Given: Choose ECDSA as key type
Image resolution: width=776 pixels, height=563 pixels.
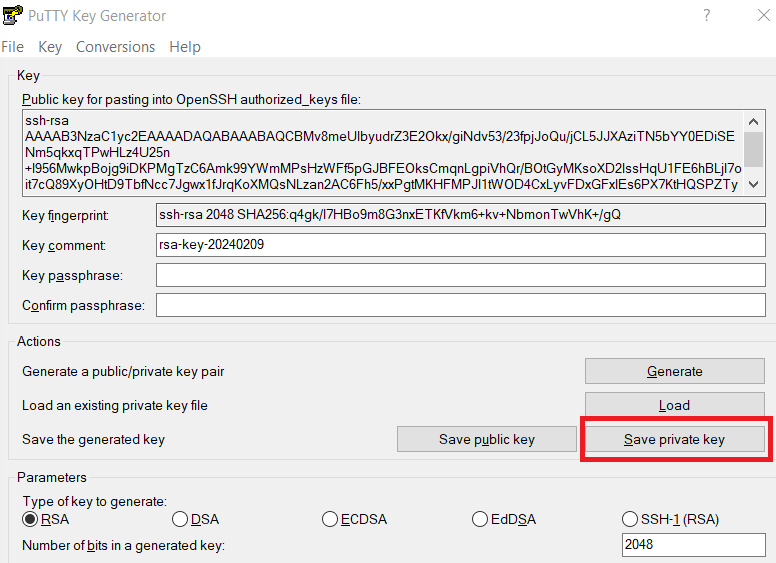Looking at the screenshot, I should pyautogui.click(x=330, y=519).
